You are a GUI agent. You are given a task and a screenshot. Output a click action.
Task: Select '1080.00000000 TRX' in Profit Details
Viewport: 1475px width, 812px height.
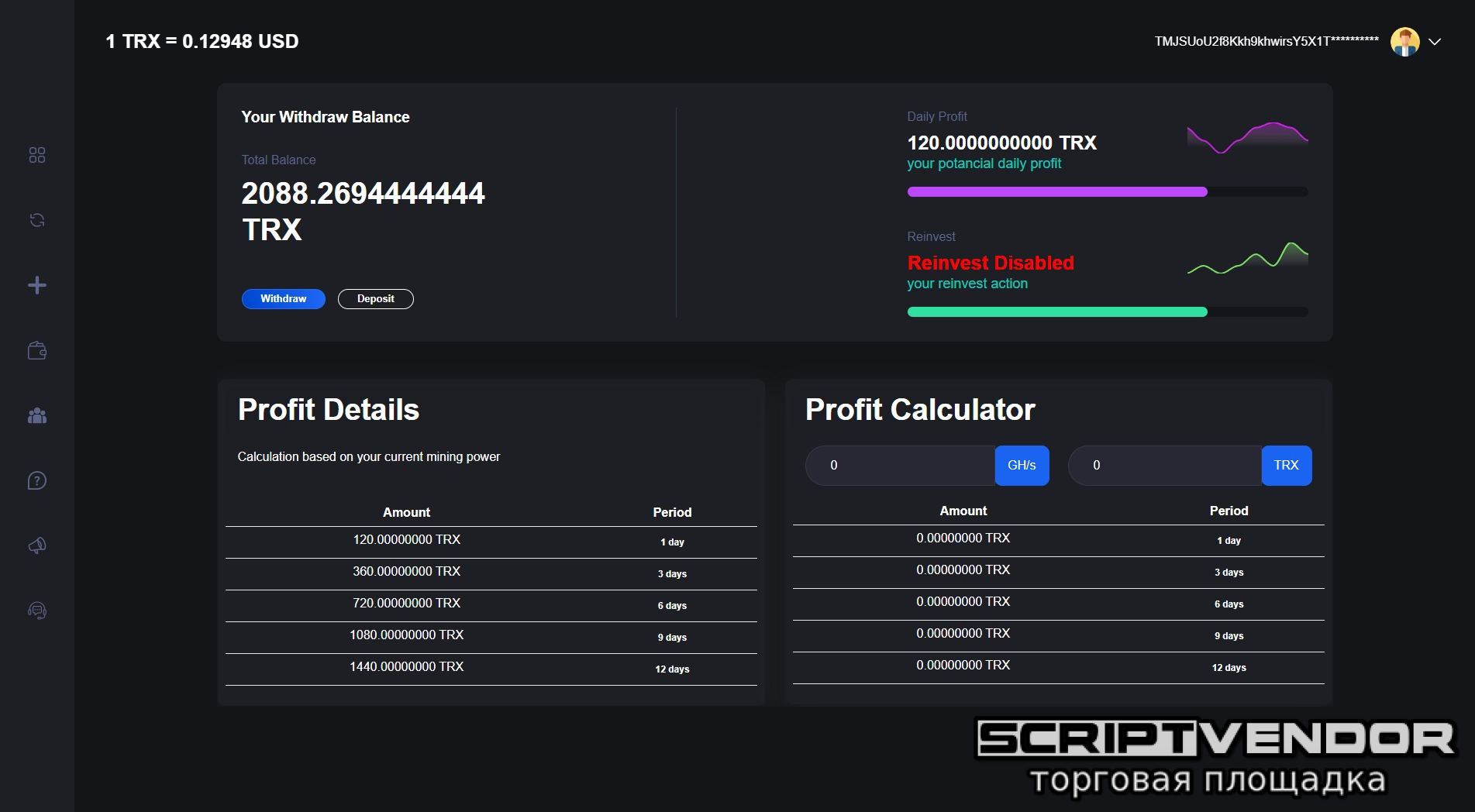(407, 635)
